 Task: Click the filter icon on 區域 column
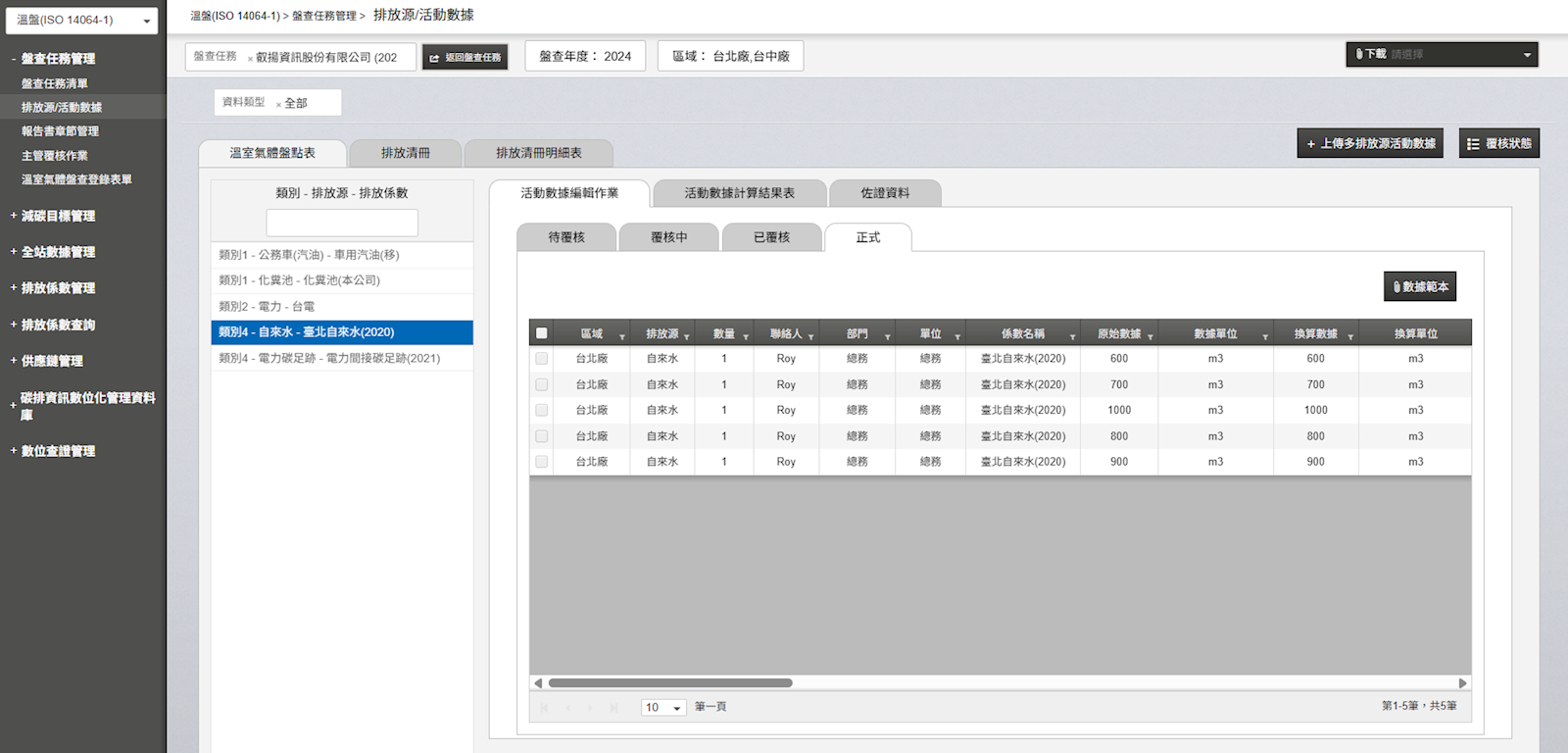pyautogui.click(x=621, y=336)
